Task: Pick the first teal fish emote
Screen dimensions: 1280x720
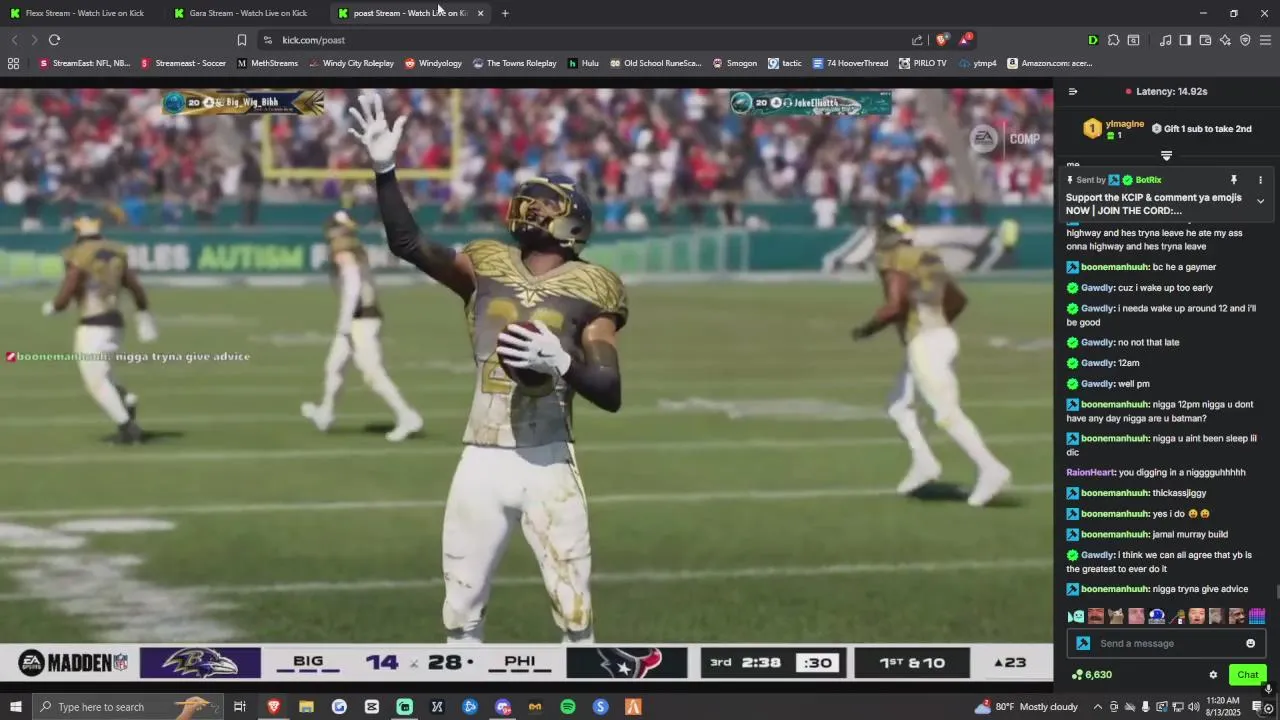Action: click(x=1076, y=616)
